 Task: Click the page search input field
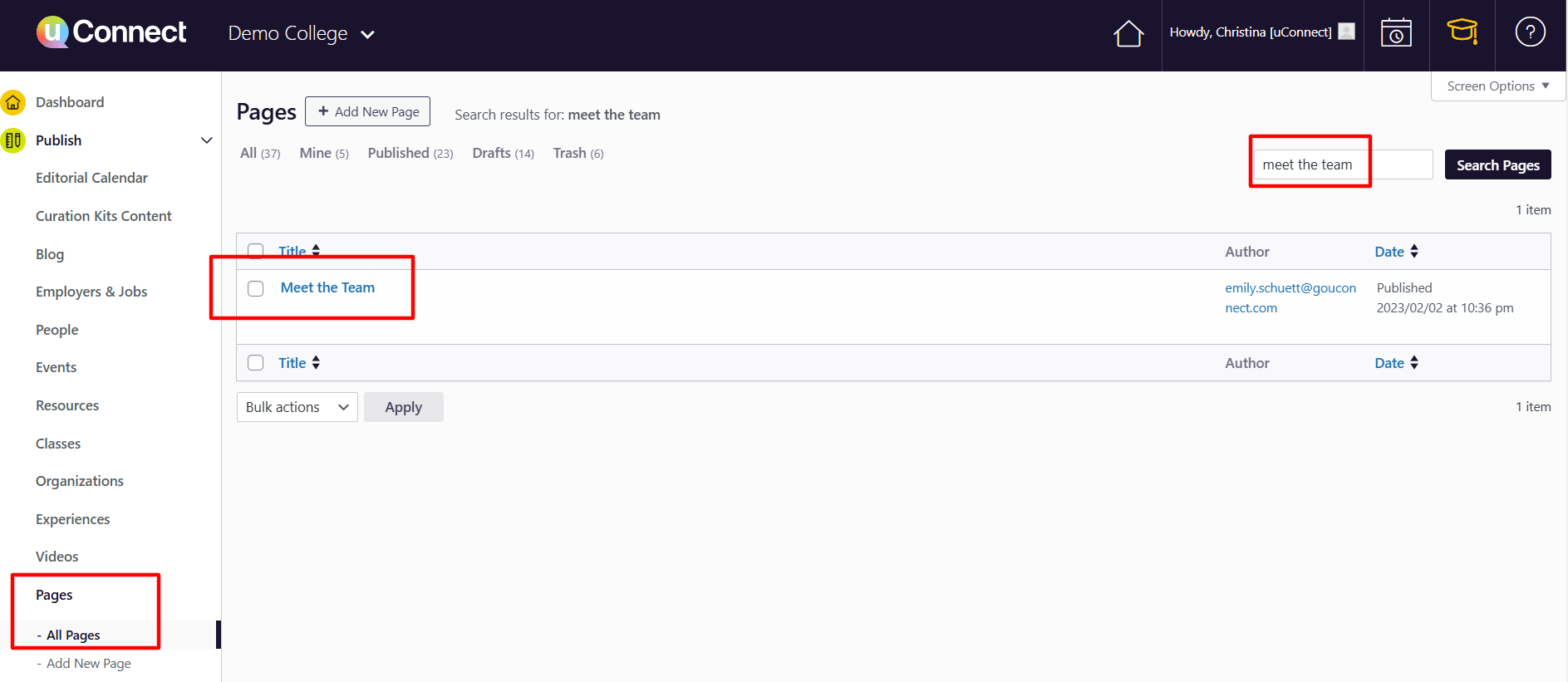(x=1342, y=164)
